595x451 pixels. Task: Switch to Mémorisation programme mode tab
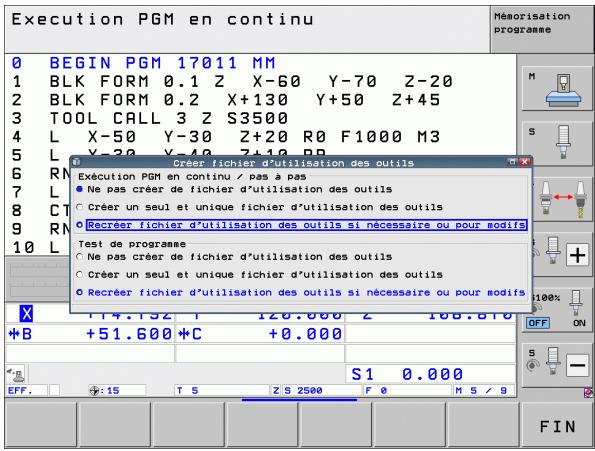tap(541, 30)
